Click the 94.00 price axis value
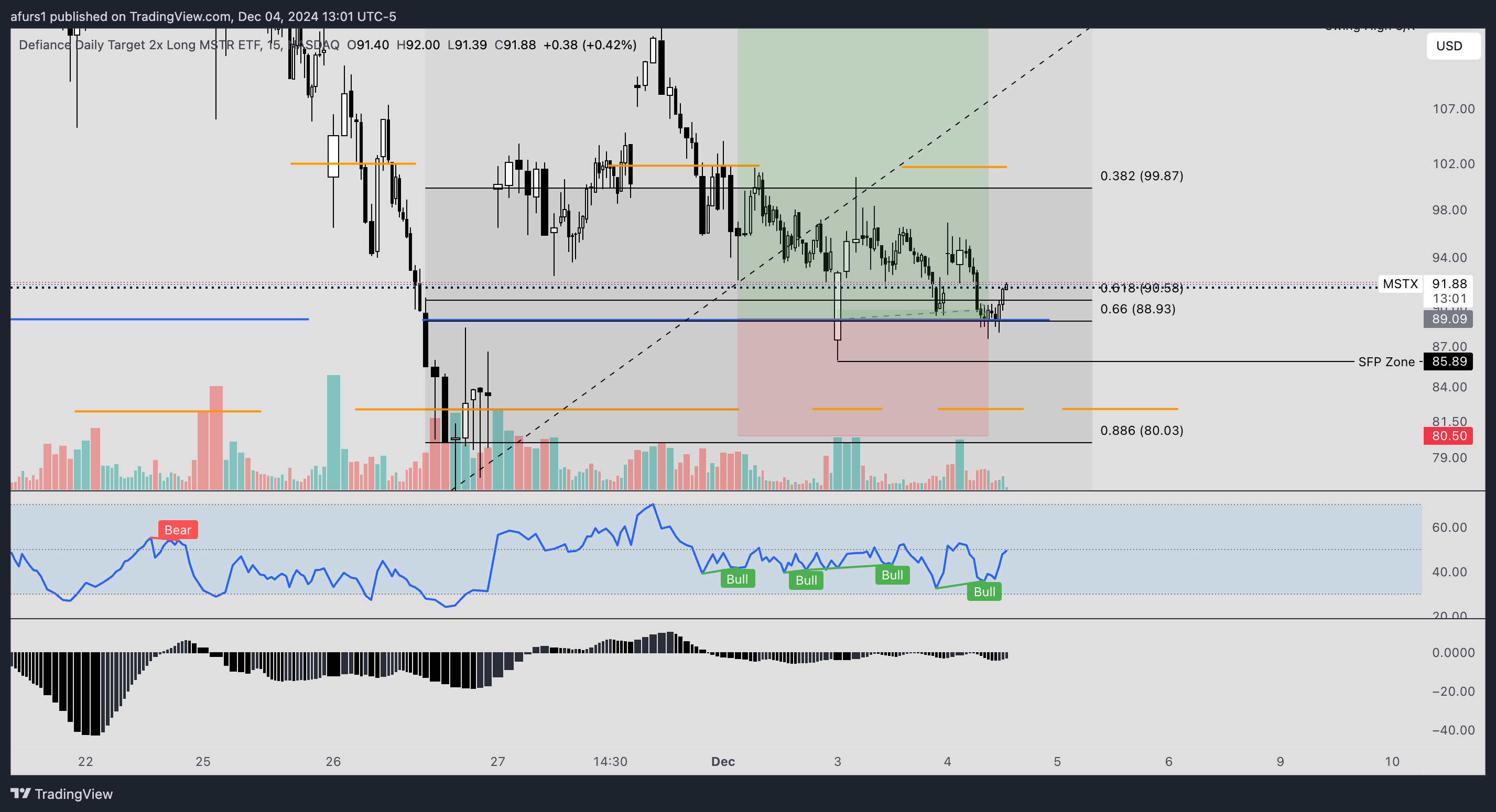The width and height of the screenshot is (1496, 812). [1449, 258]
